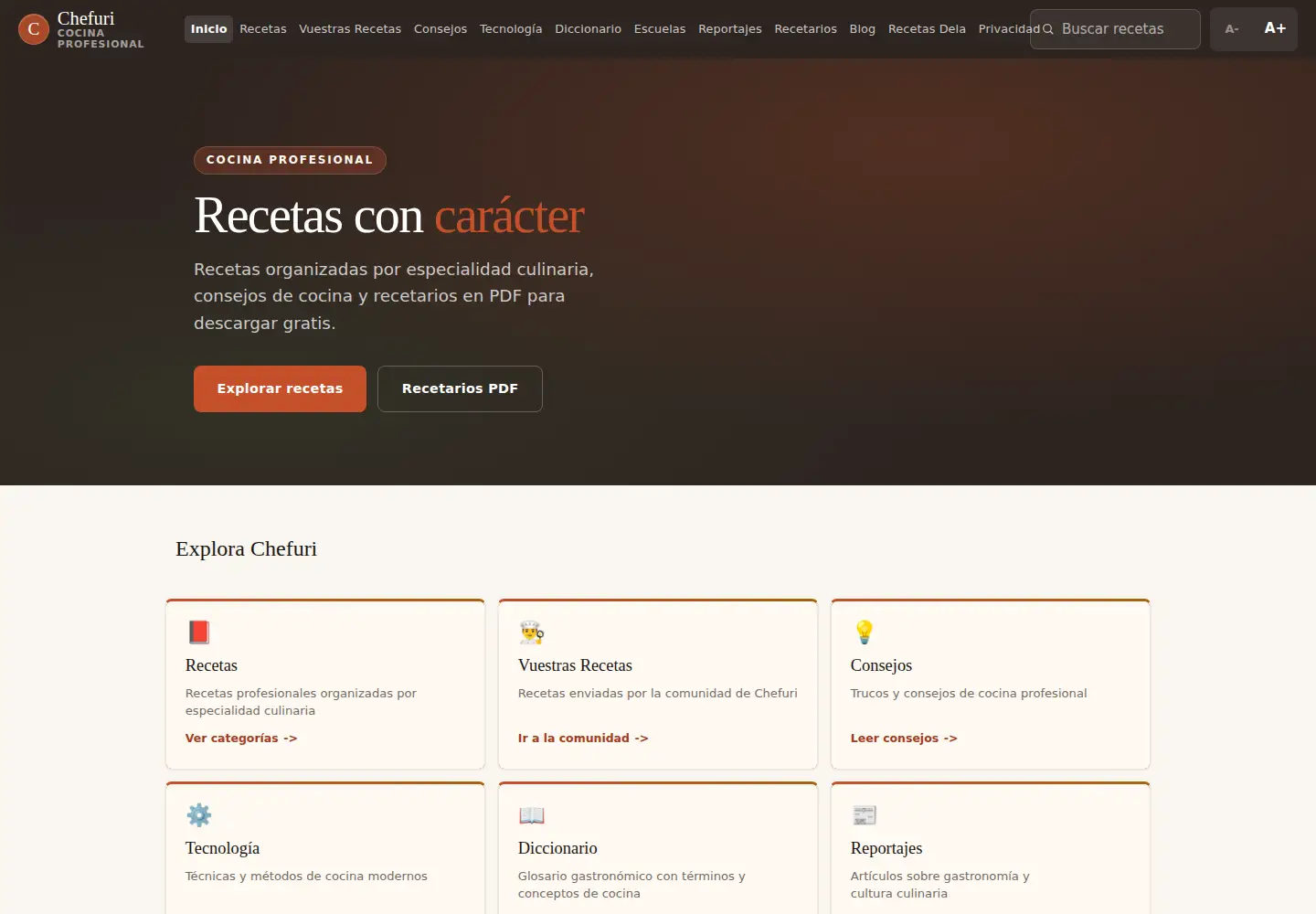The height and width of the screenshot is (914, 1316).
Task: Go to the Blog menu item
Action: 863,29
